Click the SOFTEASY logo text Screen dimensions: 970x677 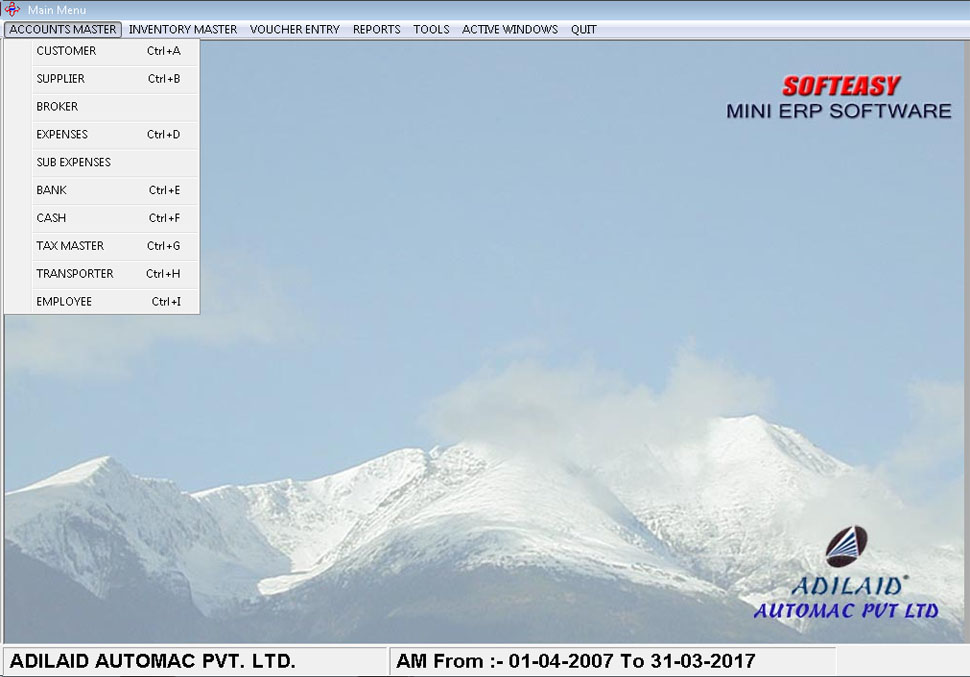841,86
